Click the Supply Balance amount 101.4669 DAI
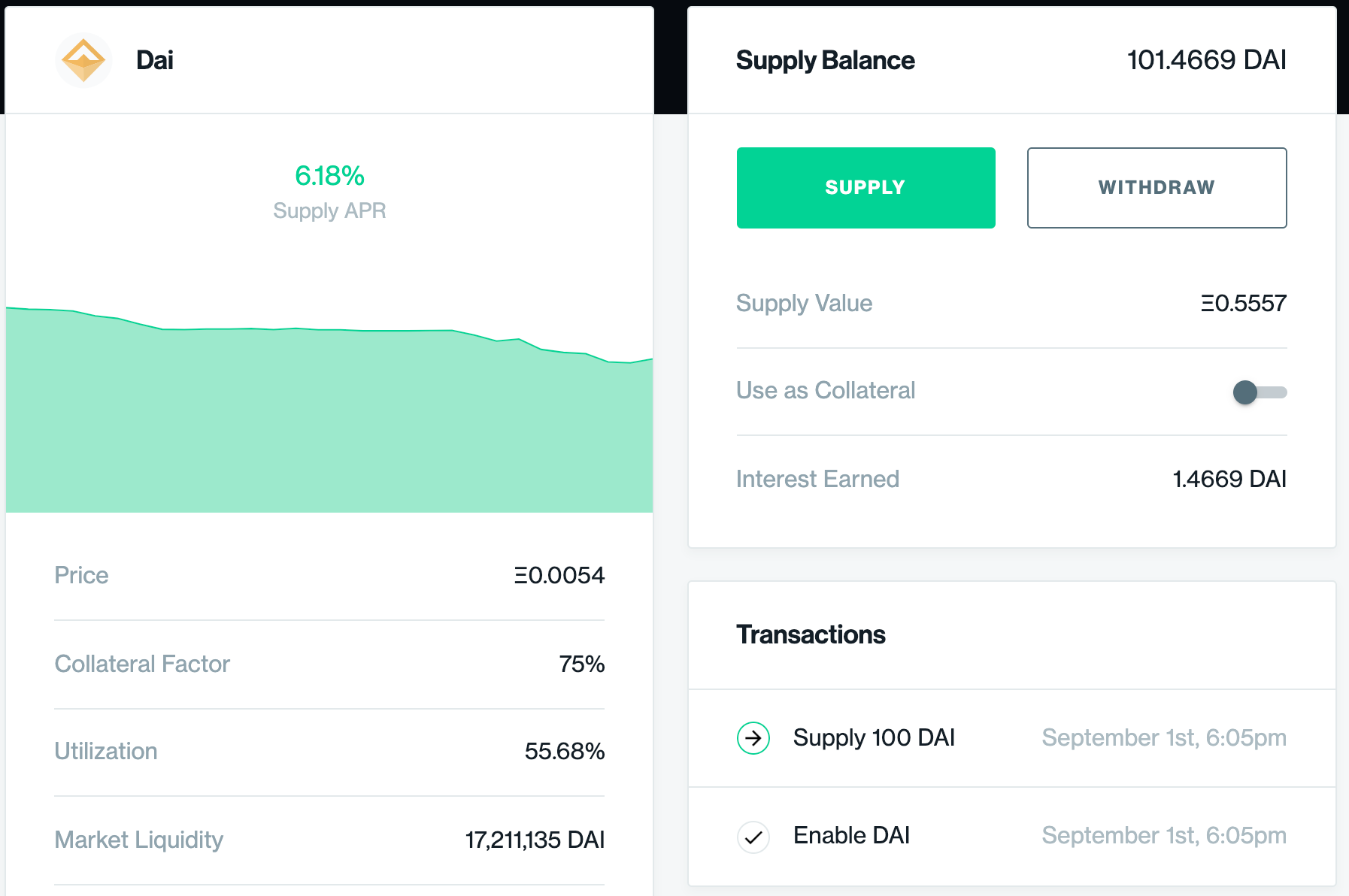Screen dimensions: 1349x896 1206,60
